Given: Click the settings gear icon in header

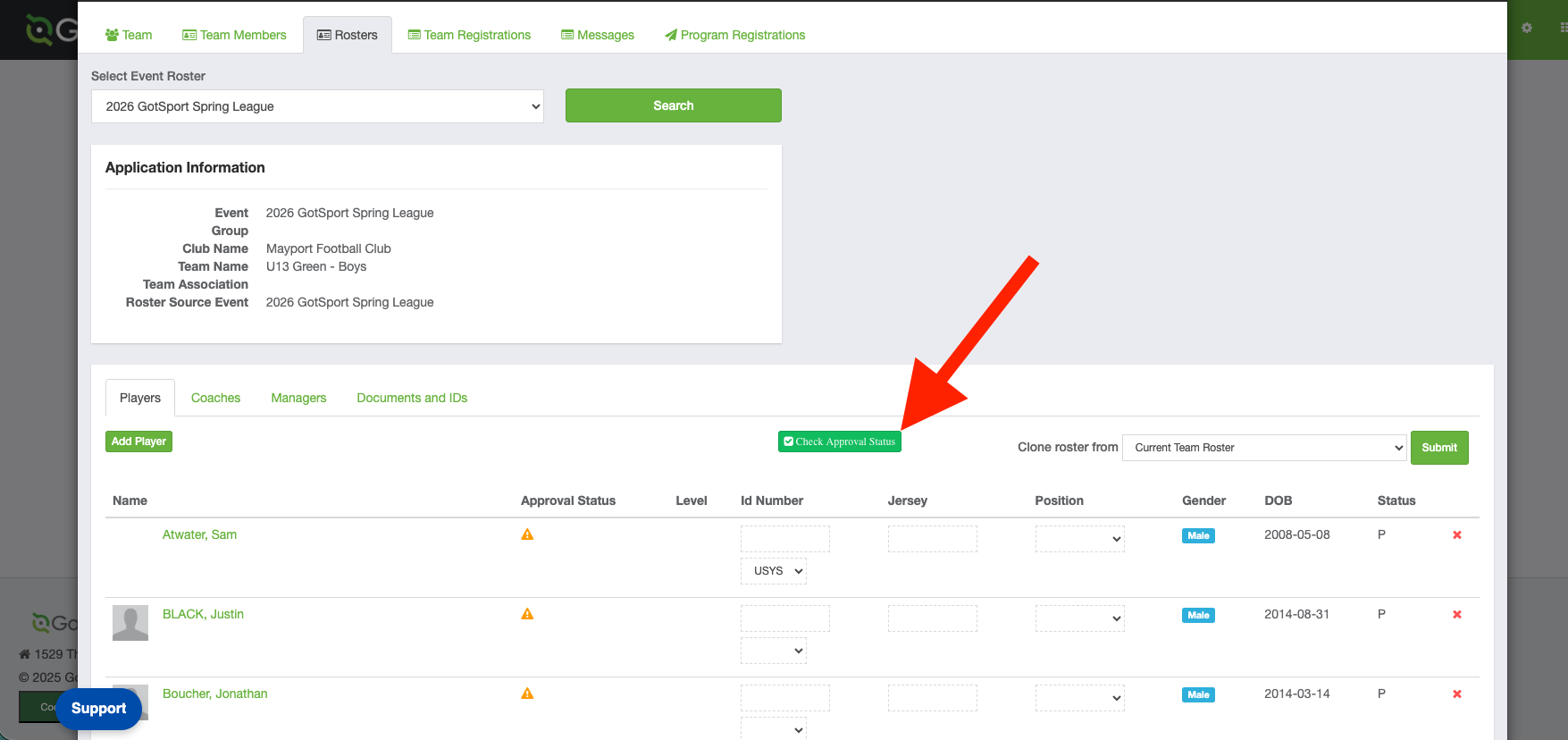Looking at the screenshot, I should coord(1527,28).
